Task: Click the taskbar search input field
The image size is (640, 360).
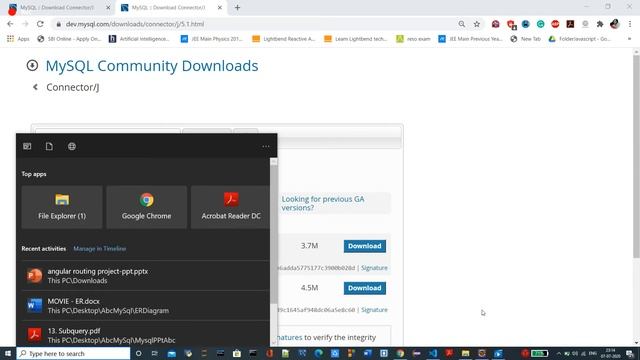Action: [x=73, y=353]
